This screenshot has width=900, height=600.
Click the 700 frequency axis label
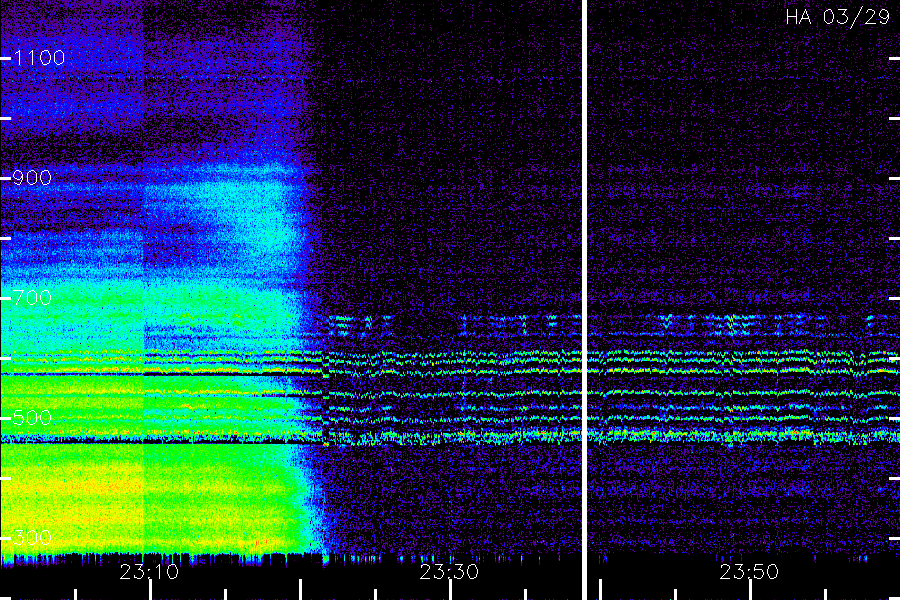(x=32, y=298)
